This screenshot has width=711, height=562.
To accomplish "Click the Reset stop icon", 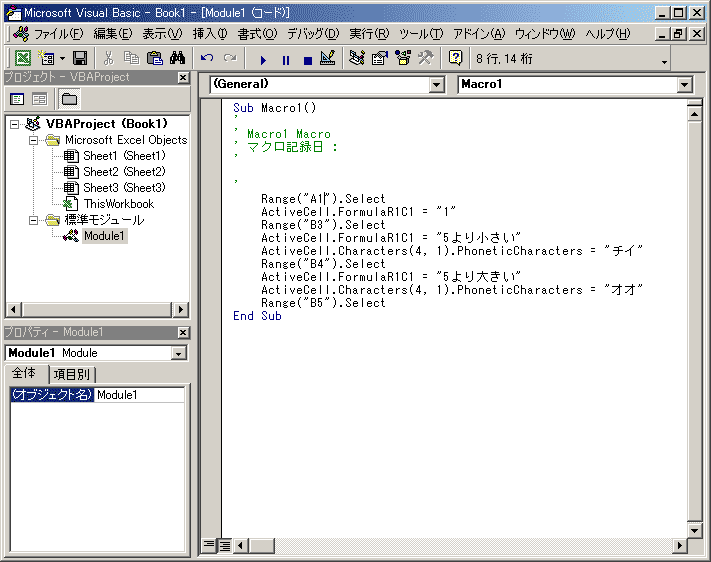I will [x=308, y=59].
